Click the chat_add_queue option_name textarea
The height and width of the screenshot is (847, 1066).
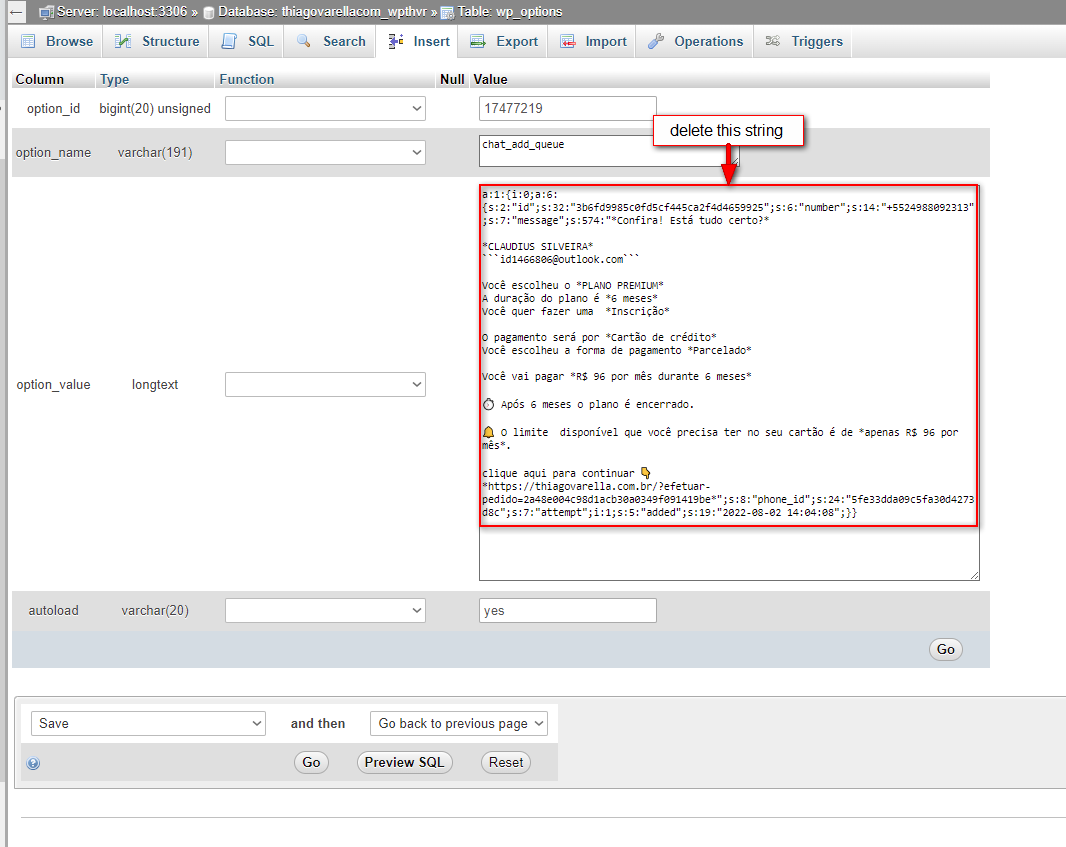[608, 151]
